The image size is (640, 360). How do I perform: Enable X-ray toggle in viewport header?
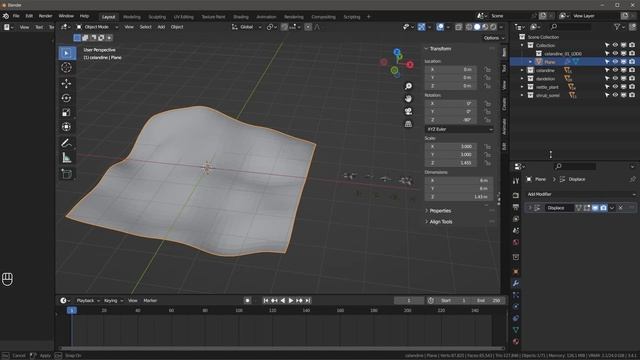click(459, 27)
